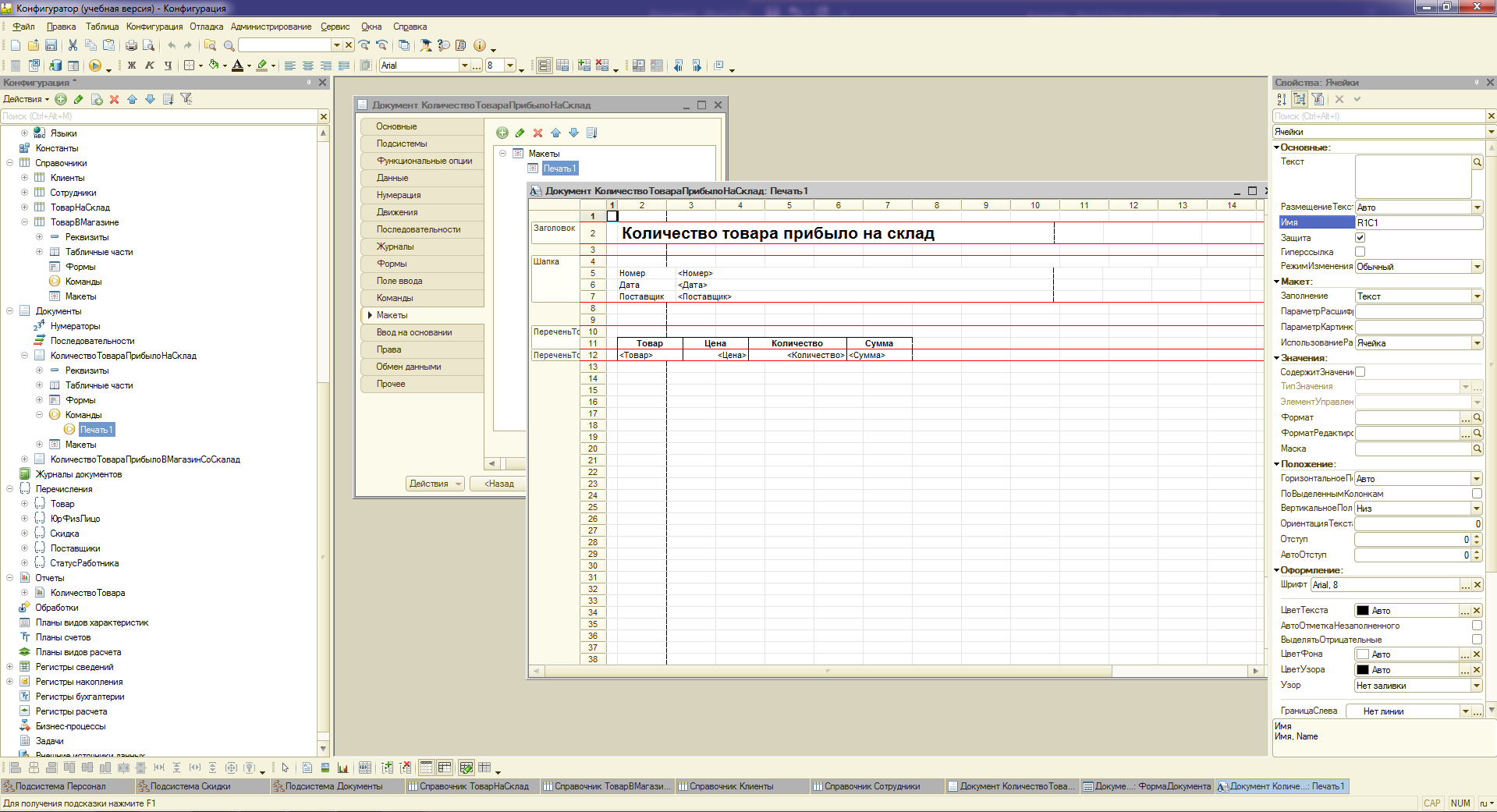Click the filter icon in Configuration panel toolbar
Screen dimensions: 1497x812
pyautogui.click(x=186, y=99)
